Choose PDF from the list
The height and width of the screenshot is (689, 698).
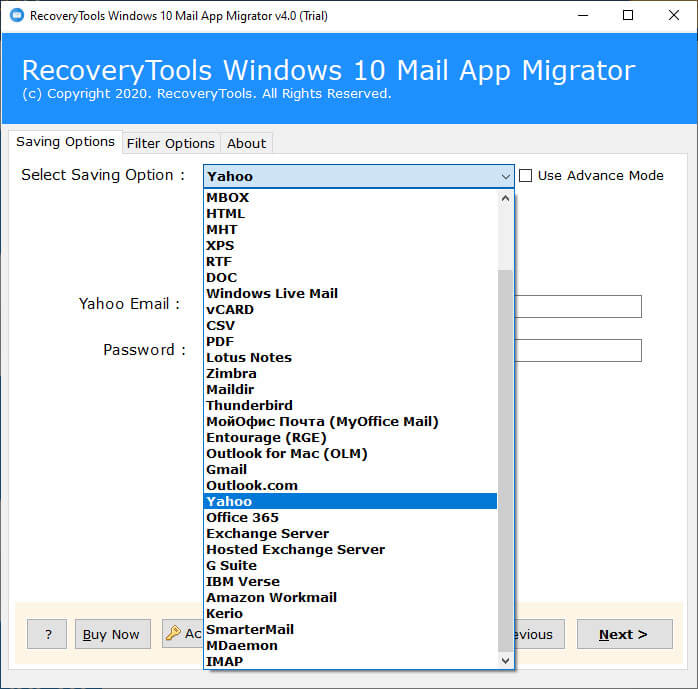350,342
